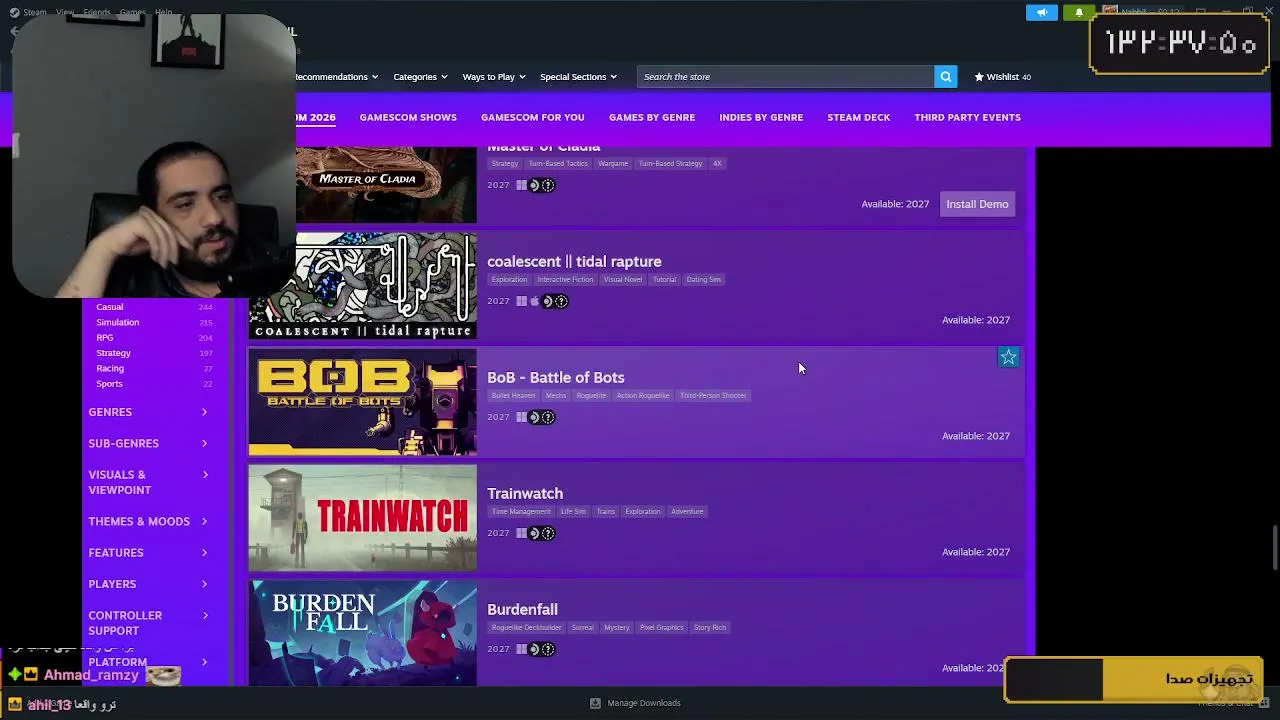The height and width of the screenshot is (720, 1280).
Task: Click the Roguelike Deckbuilder tag on Burdenfall
Action: (x=526, y=627)
